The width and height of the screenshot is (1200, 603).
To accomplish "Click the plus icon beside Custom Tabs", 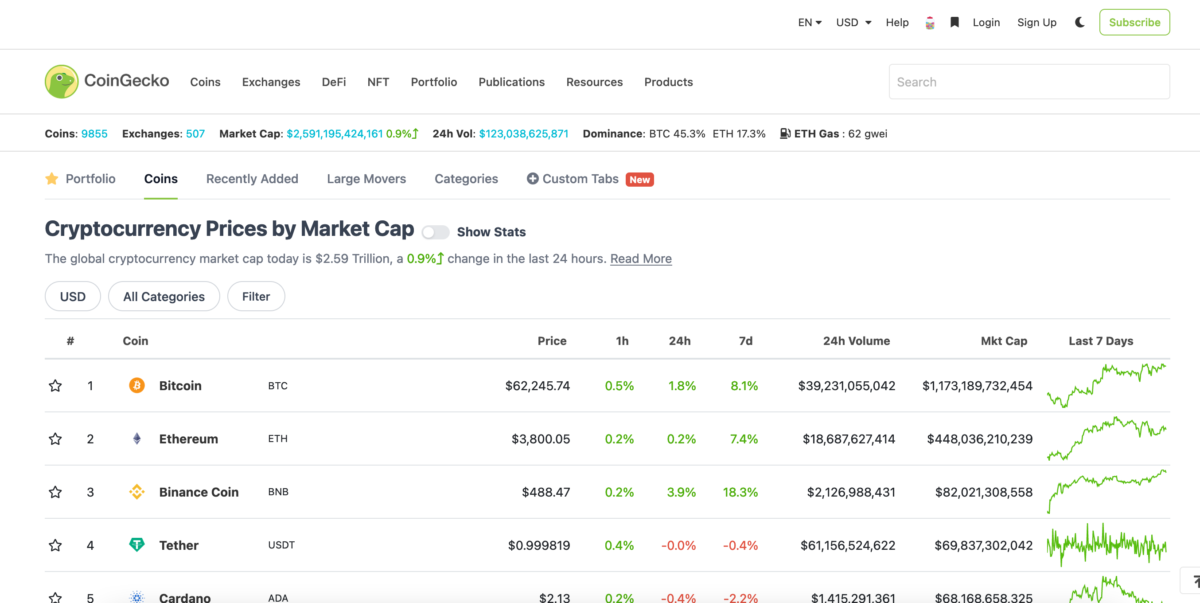I will 533,179.
